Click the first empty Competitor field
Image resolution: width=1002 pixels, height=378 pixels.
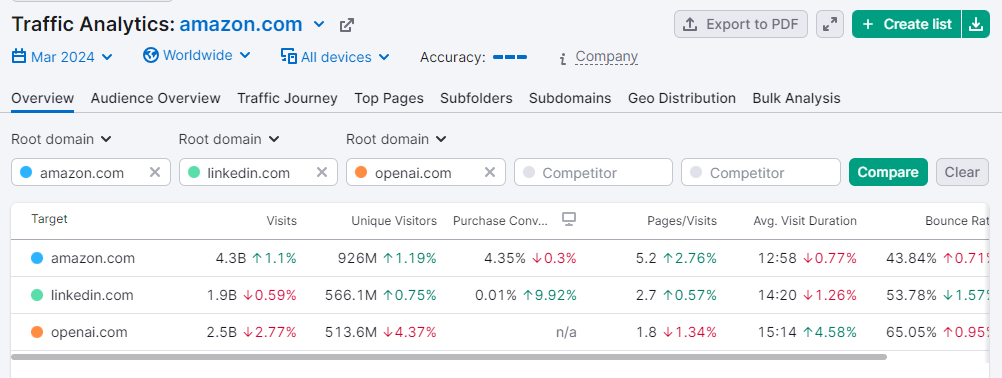tap(593, 172)
